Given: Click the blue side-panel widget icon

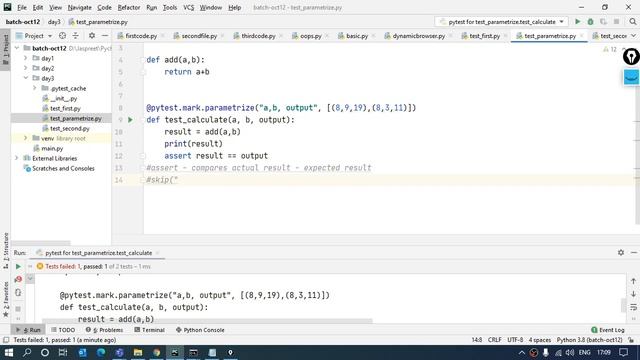Looking at the screenshot, I should [x=631, y=77].
